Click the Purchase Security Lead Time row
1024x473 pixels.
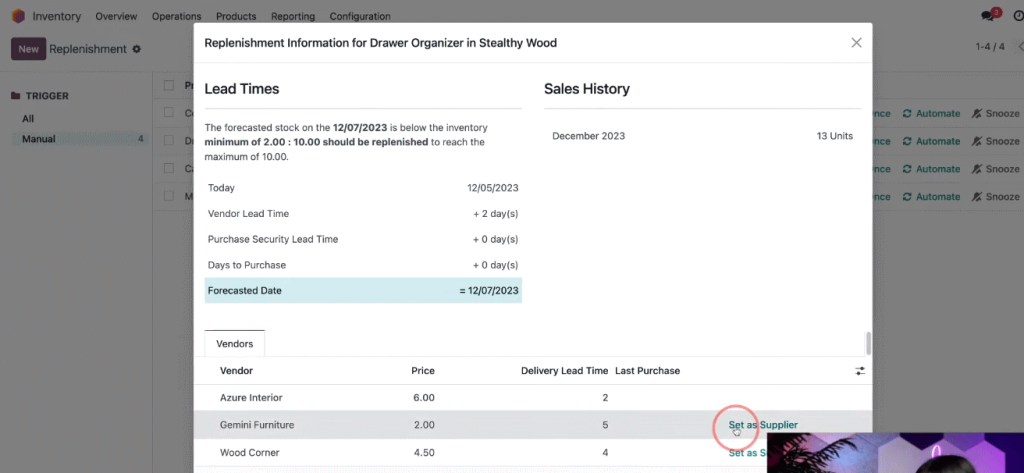[363, 239]
